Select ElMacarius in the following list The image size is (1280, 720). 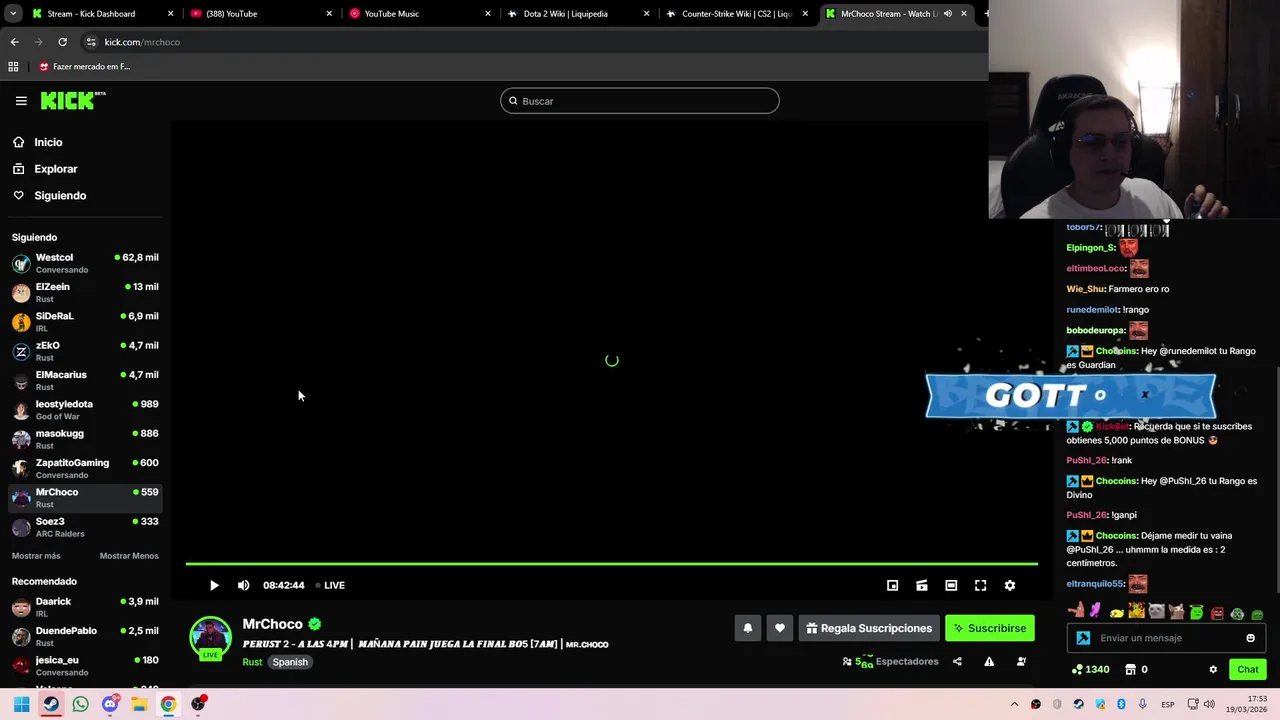click(85, 380)
